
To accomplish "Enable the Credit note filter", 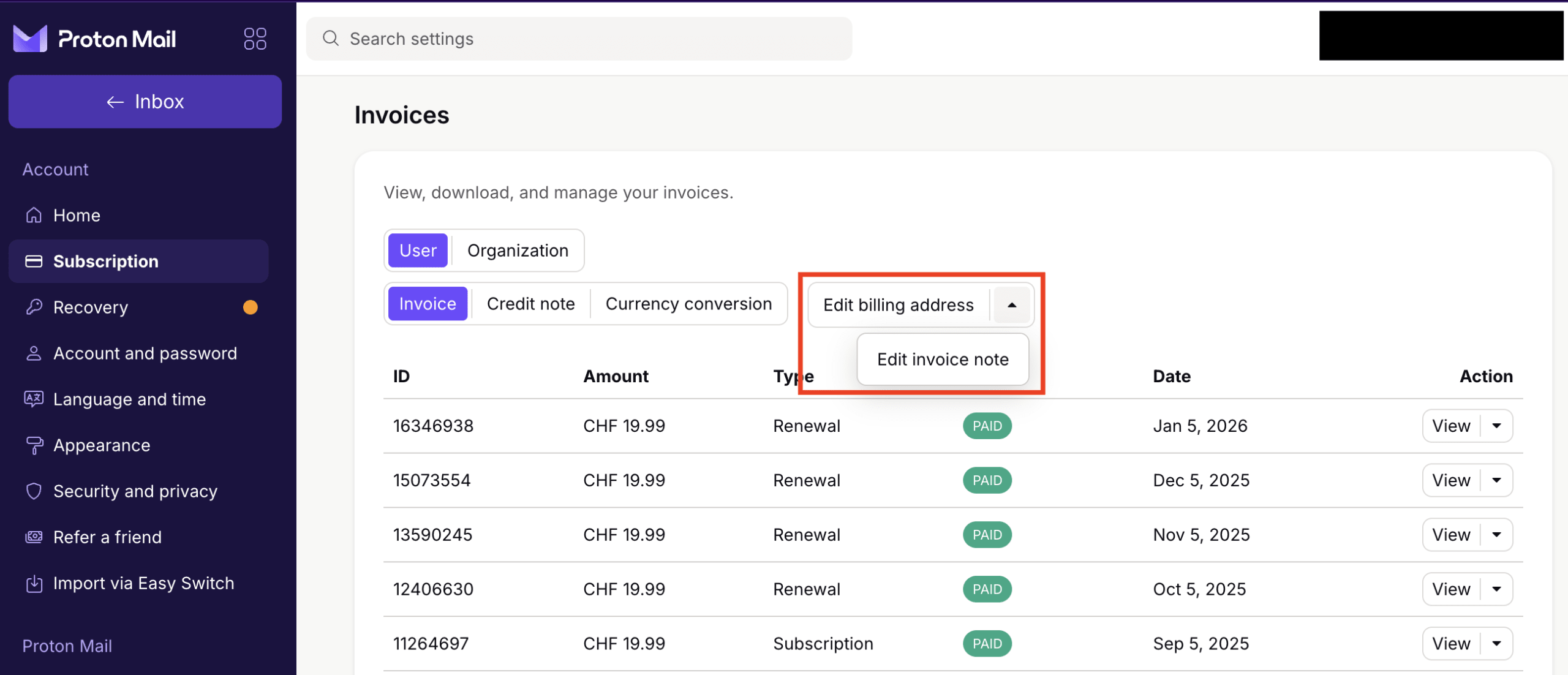I will (x=530, y=303).
